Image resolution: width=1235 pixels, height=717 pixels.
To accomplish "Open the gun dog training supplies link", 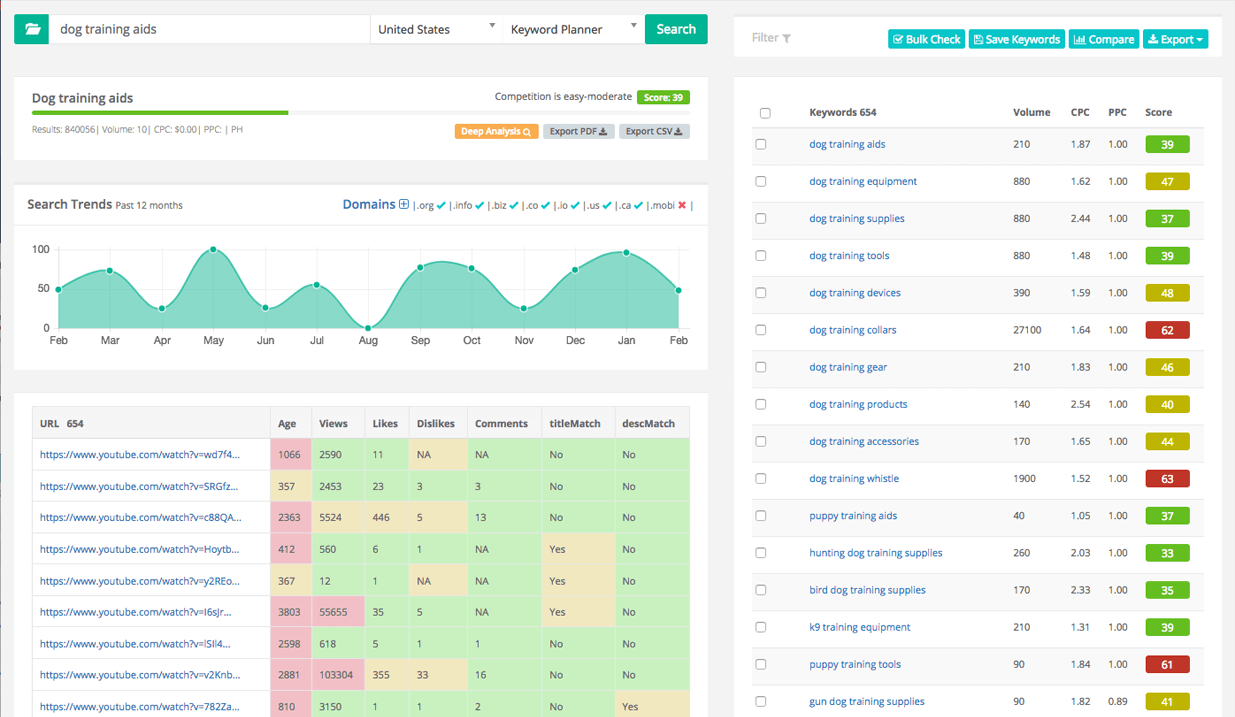I will tap(867, 702).
